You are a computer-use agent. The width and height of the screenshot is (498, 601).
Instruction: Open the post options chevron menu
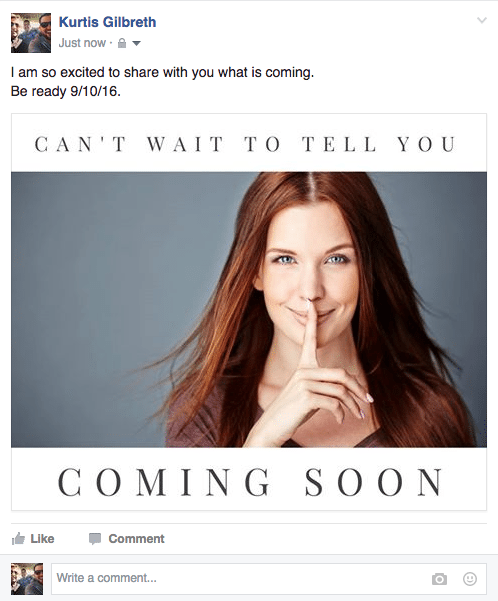[482, 20]
